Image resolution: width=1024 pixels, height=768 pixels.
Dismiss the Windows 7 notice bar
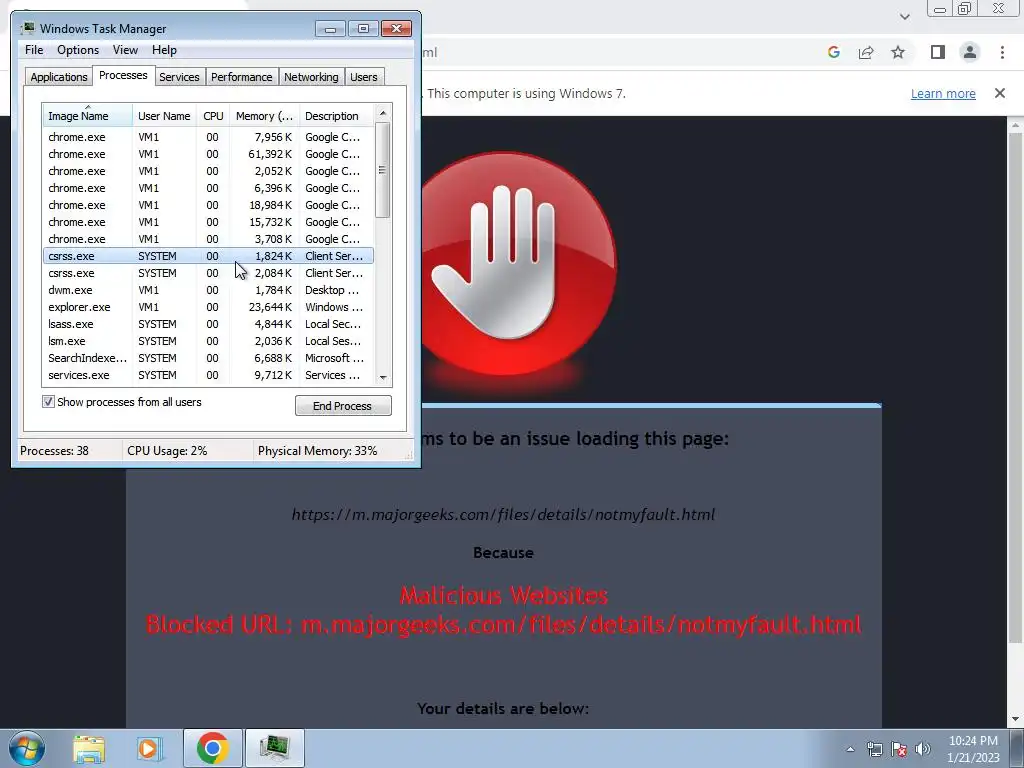click(x=1000, y=93)
